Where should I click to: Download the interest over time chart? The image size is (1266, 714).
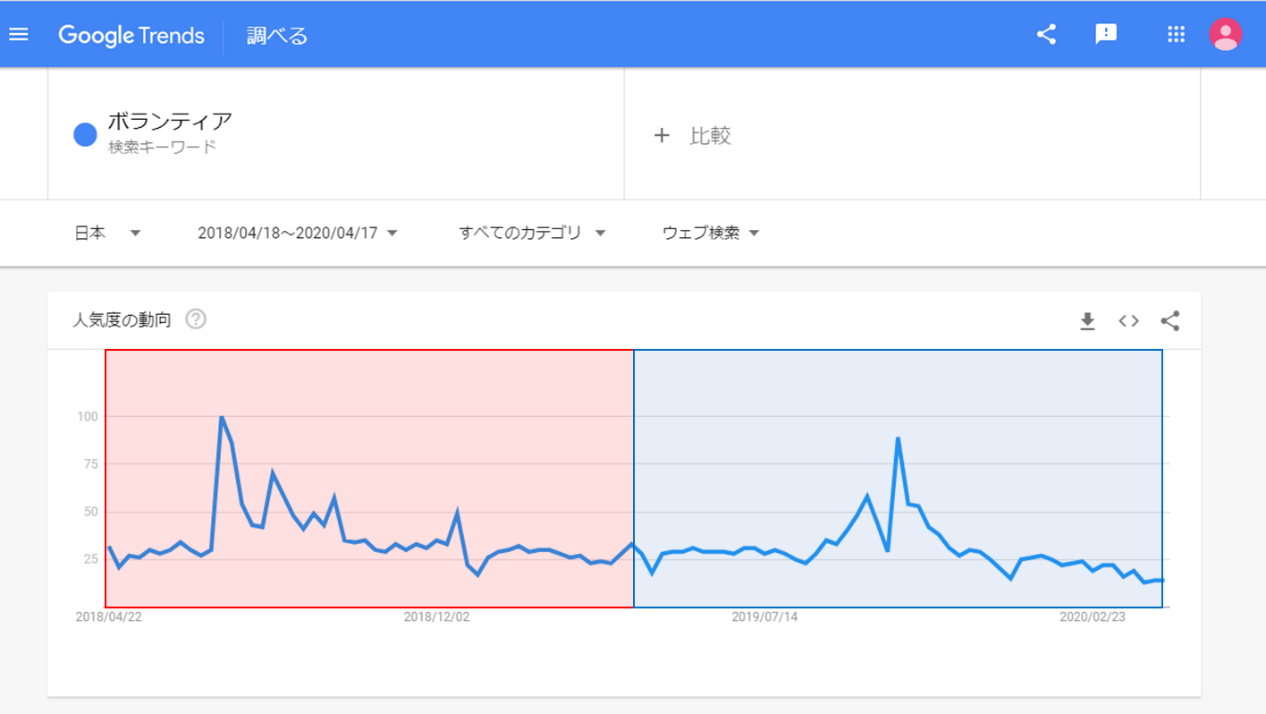(x=1087, y=321)
